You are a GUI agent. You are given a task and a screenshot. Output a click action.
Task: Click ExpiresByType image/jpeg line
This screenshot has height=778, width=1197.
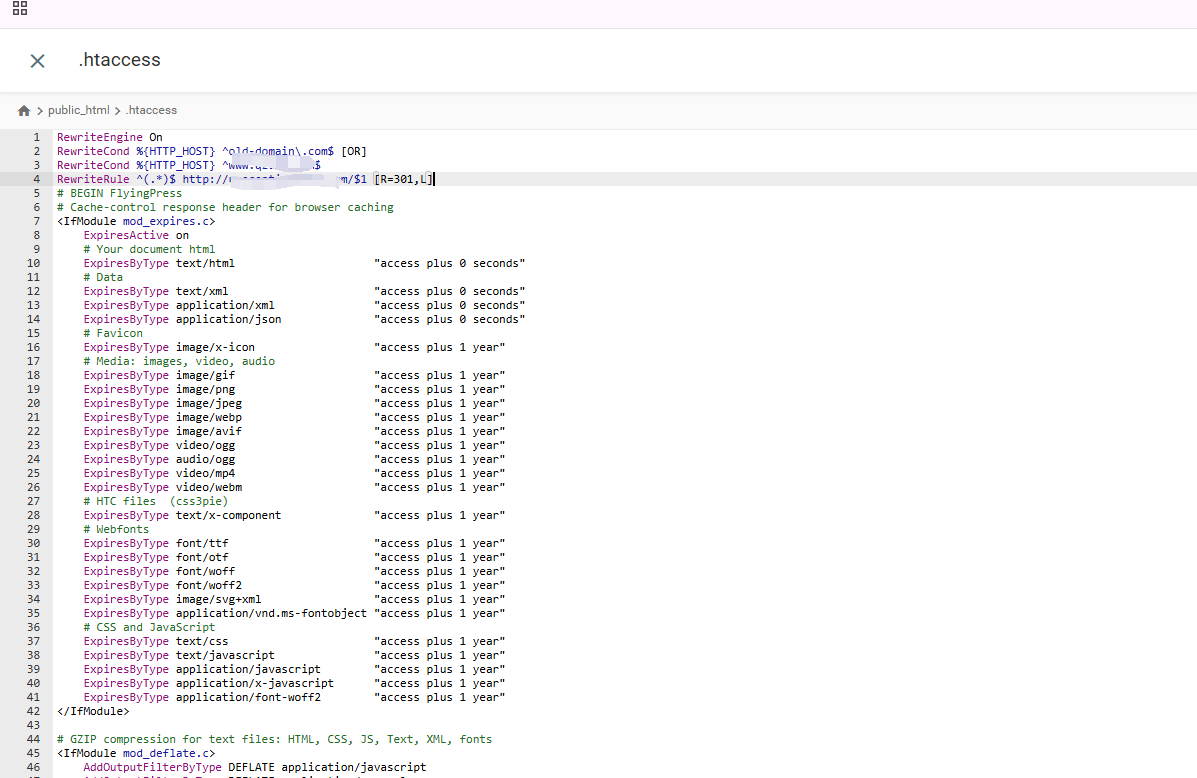tap(295, 403)
